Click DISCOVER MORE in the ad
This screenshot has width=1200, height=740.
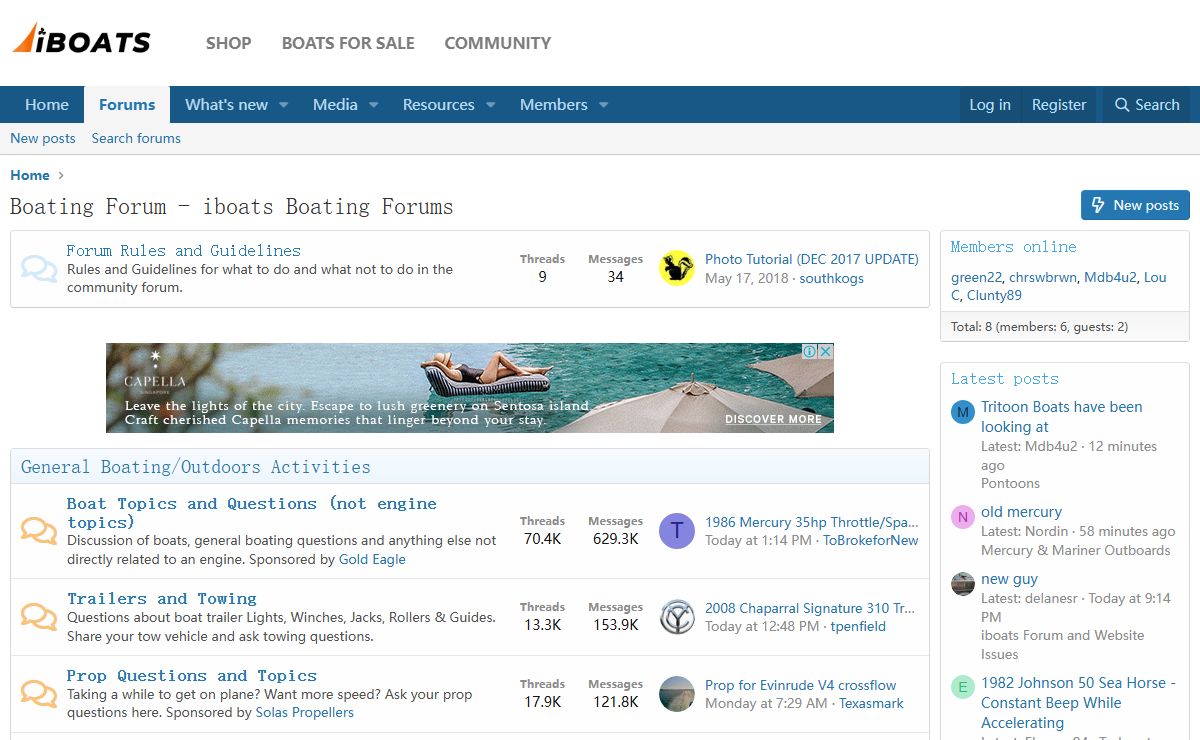pos(773,419)
